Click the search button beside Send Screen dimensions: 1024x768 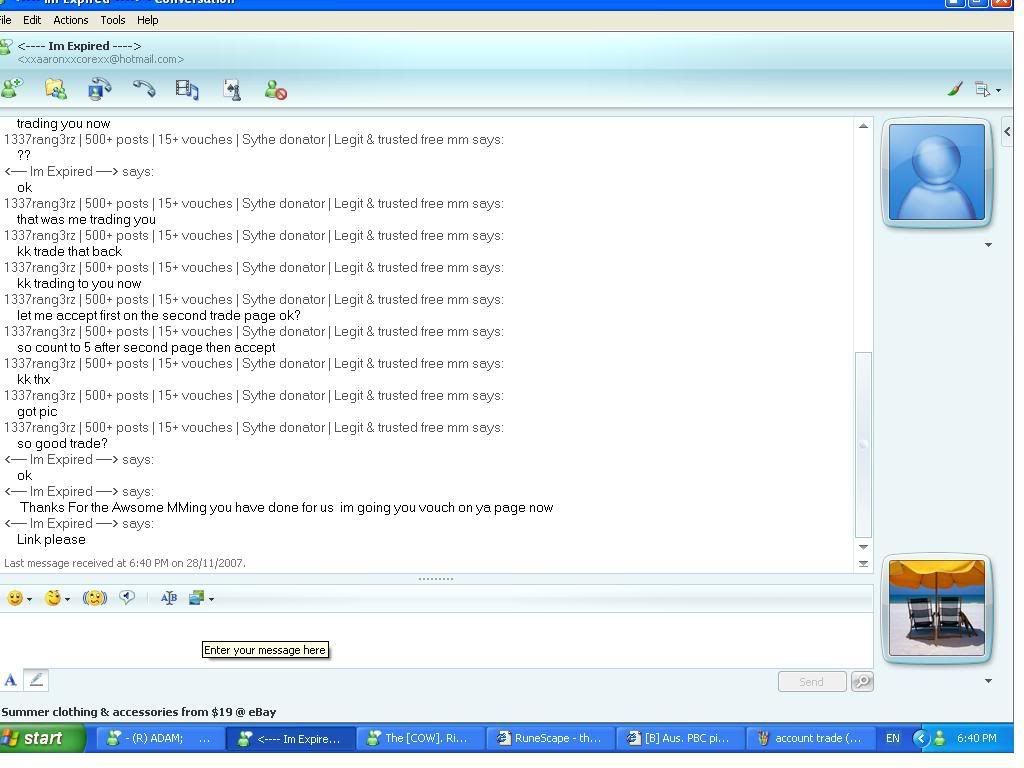click(862, 682)
